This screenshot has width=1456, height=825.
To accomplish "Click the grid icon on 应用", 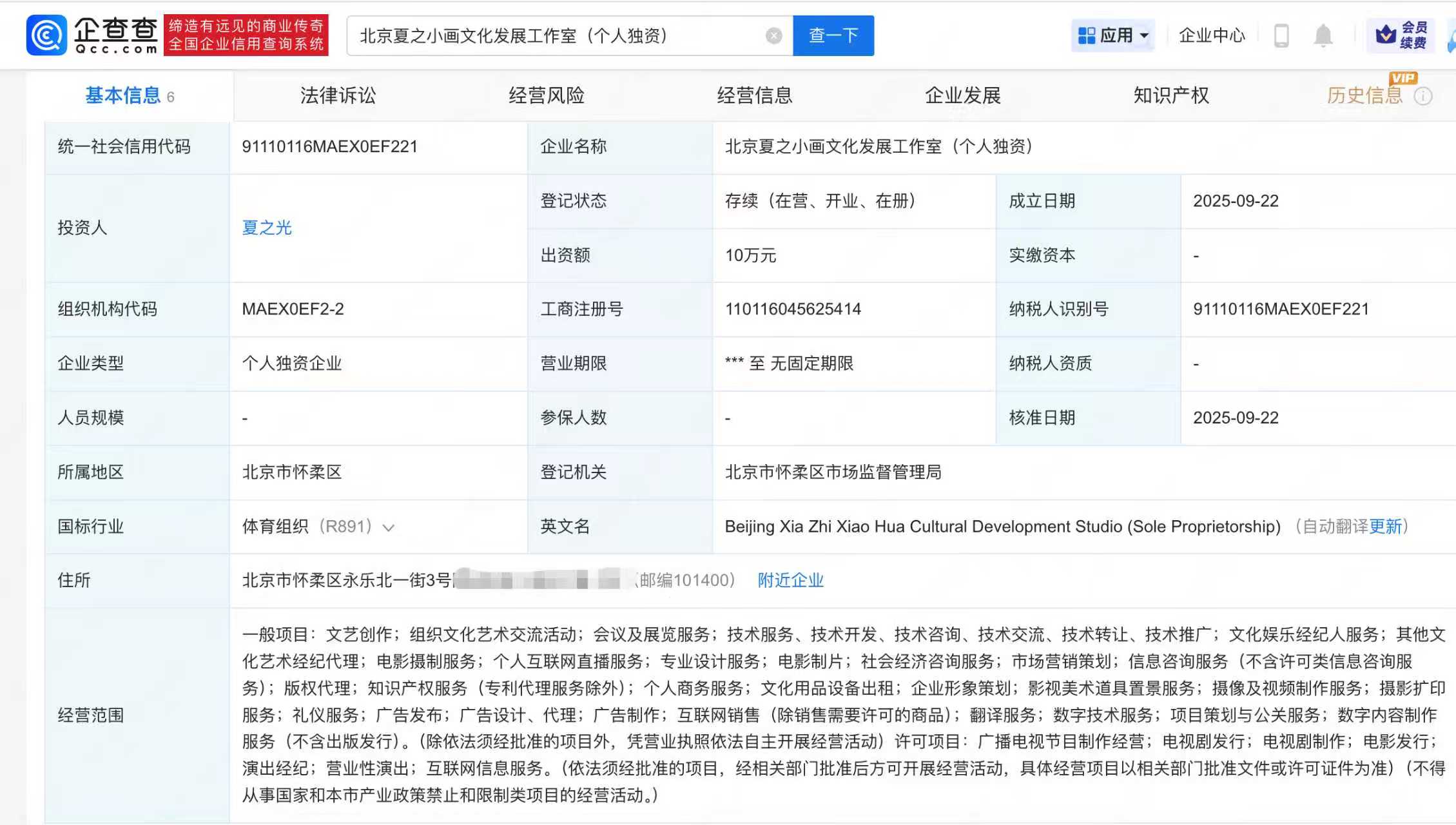I will [x=1087, y=35].
